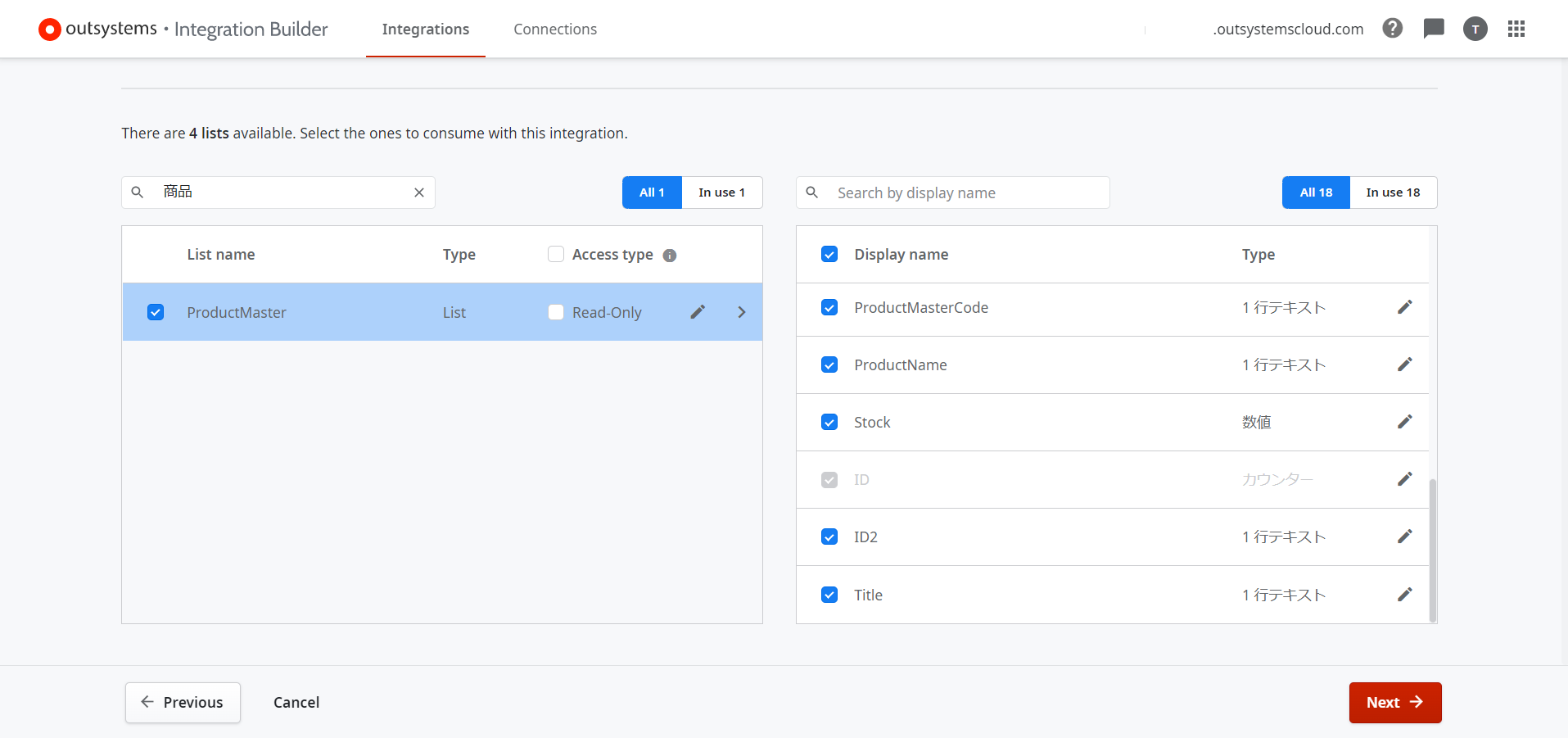Open the user account avatar
Viewport: 1568px width, 738px height.
click(1475, 29)
